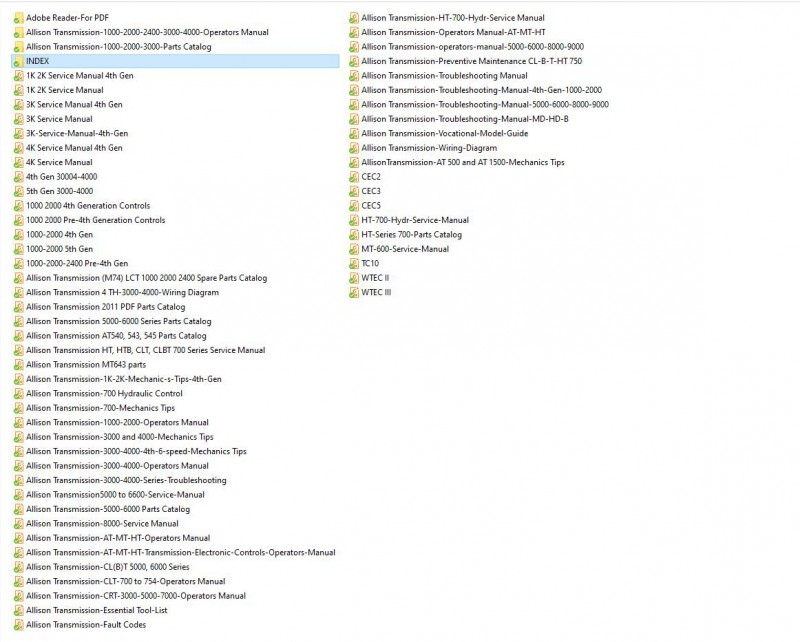Viewport: 800px width, 642px height.
Task: Click the PDF icon beside MT-600-Service-Manual
Action: point(354,249)
